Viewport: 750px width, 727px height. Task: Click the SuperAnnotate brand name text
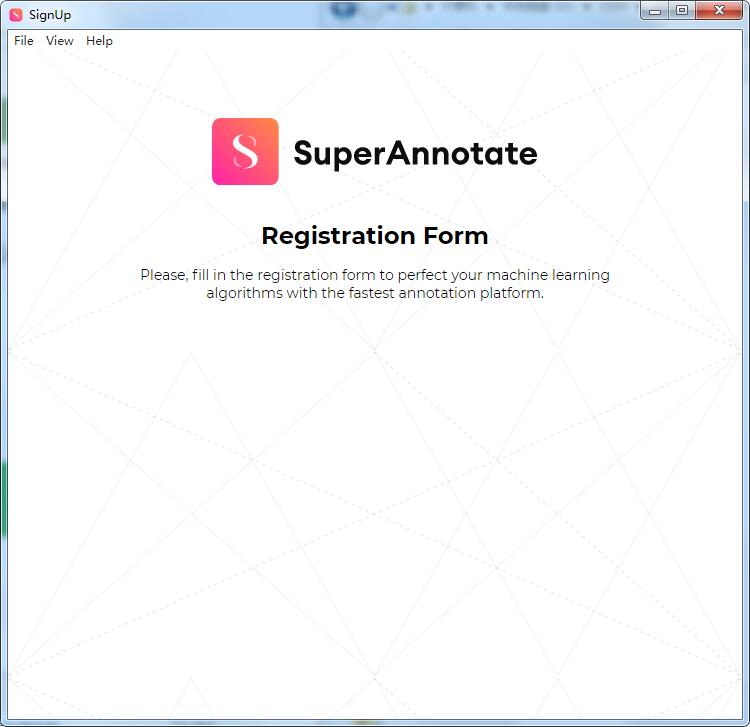coord(415,153)
